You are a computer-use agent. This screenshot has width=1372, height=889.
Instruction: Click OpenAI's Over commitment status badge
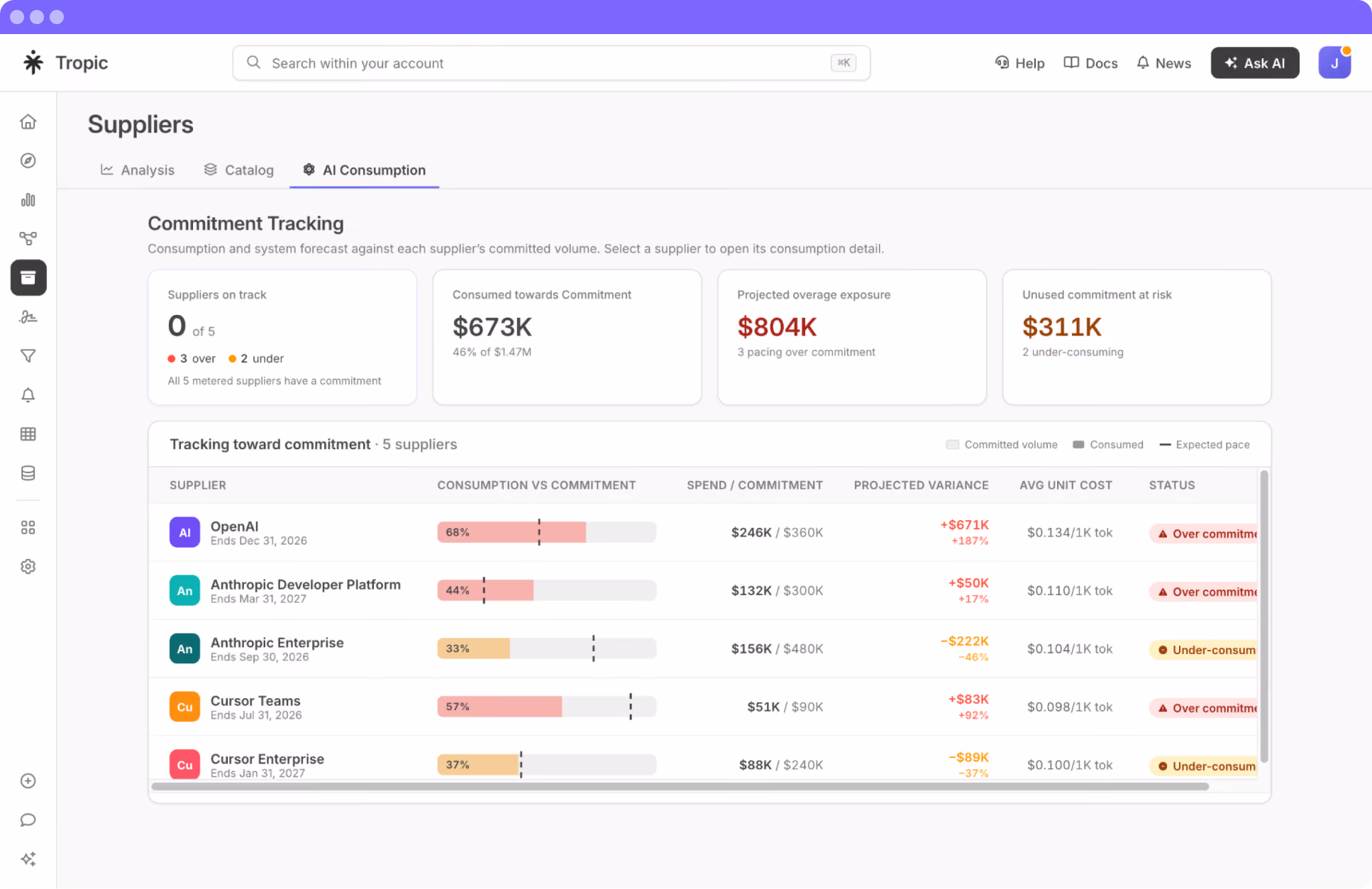pyautogui.click(x=1203, y=534)
